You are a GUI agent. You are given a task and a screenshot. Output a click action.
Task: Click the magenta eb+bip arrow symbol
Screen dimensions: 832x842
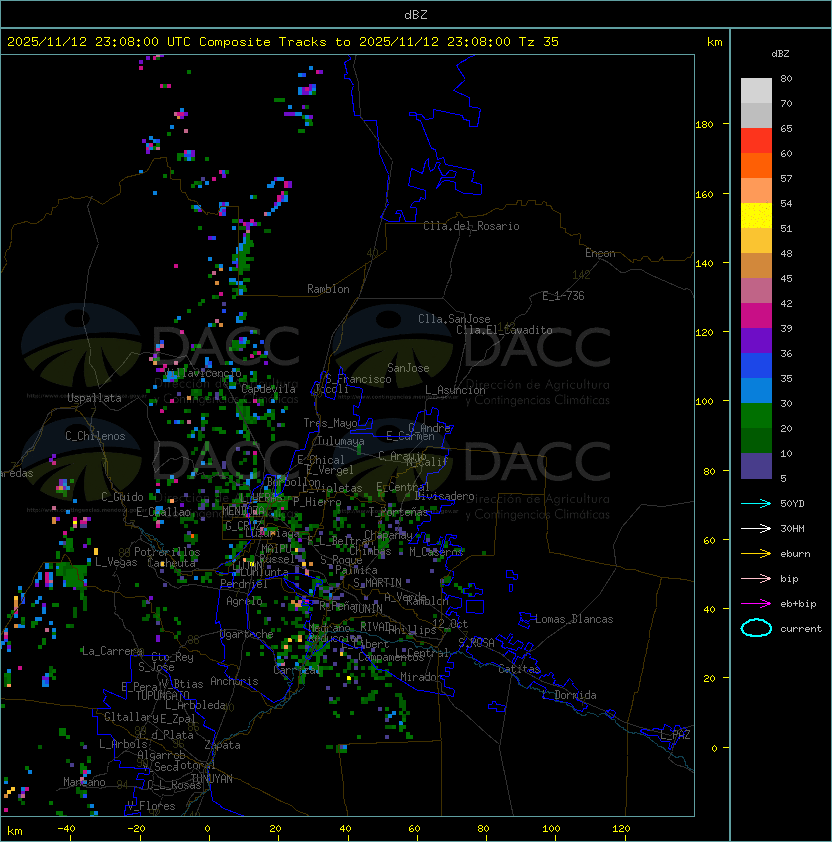tap(756, 604)
